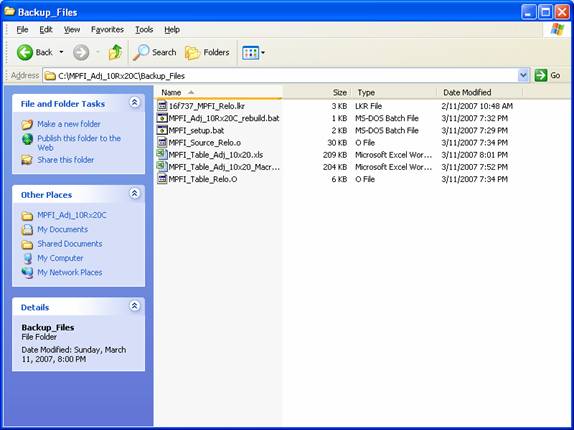Open the Favorites menu

[107, 30]
